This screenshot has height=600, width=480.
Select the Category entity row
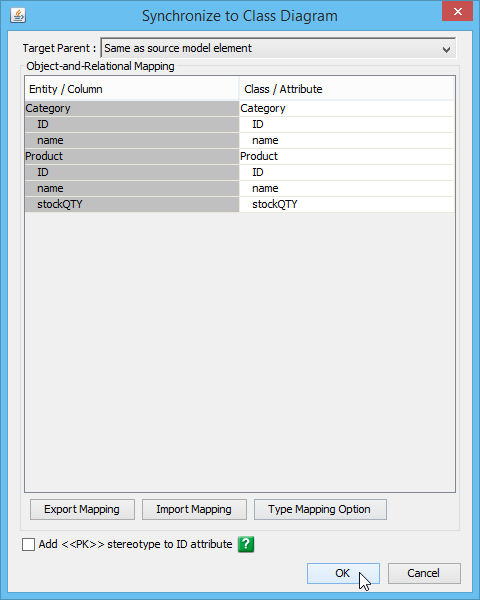pos(132,108)
